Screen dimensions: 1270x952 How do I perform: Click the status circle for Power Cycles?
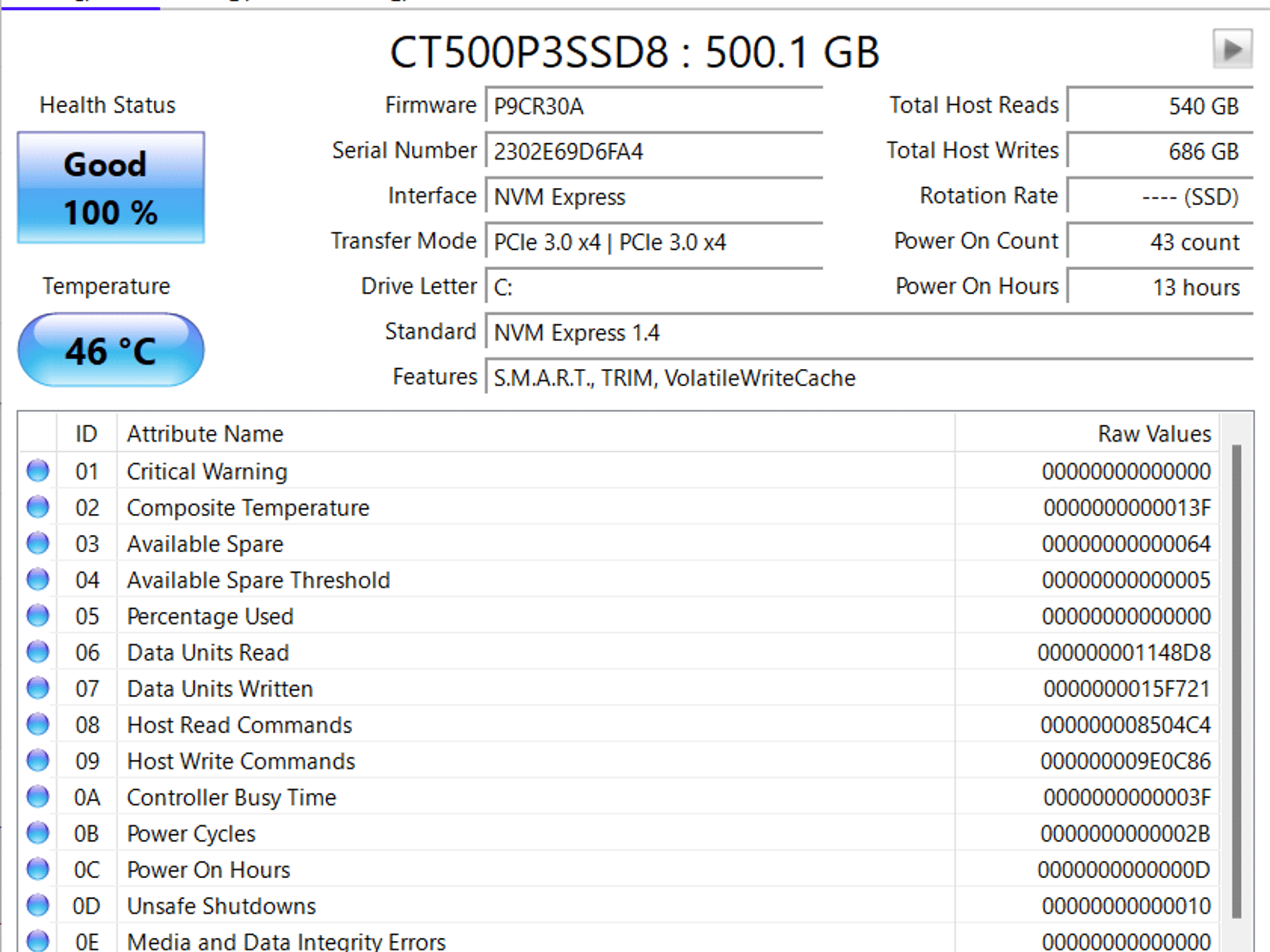[x=38, y=832]
